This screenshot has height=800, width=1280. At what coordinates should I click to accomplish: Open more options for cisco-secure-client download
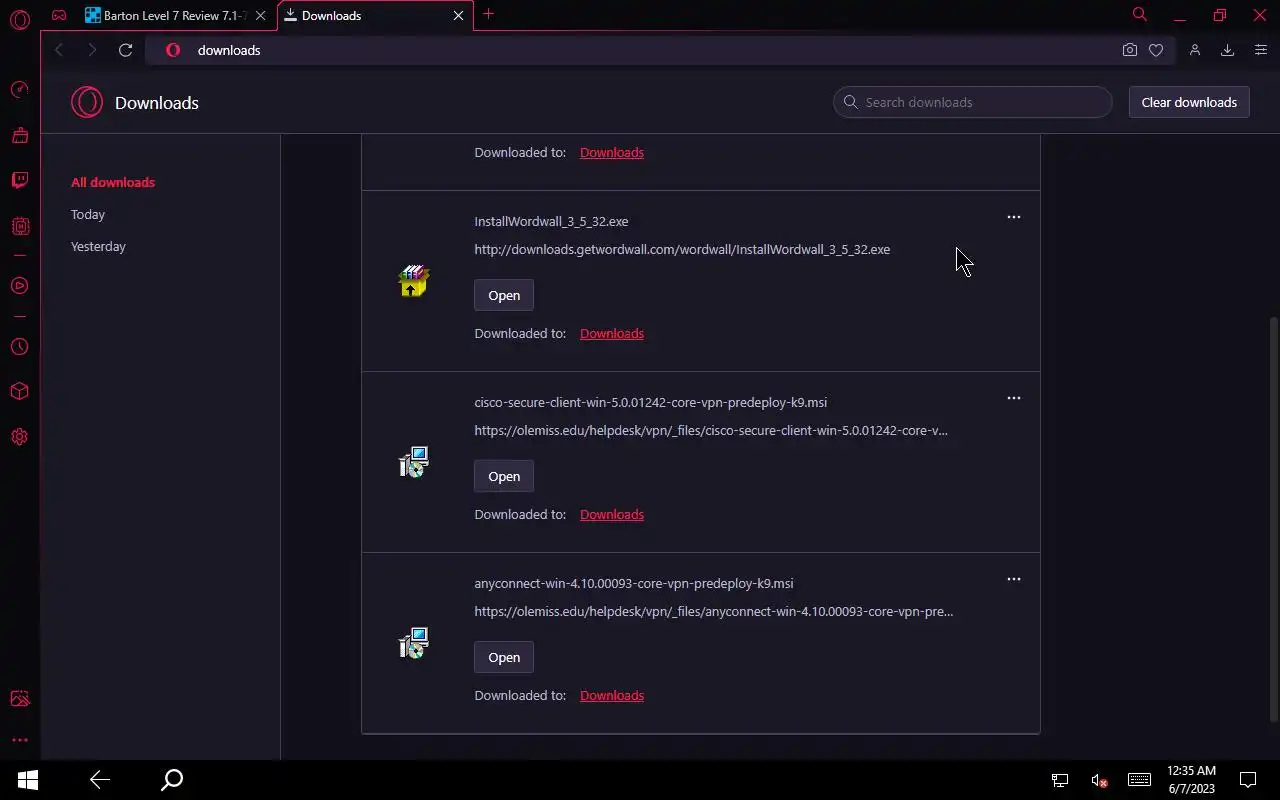pyautogui.click(x=1014, y=398)
